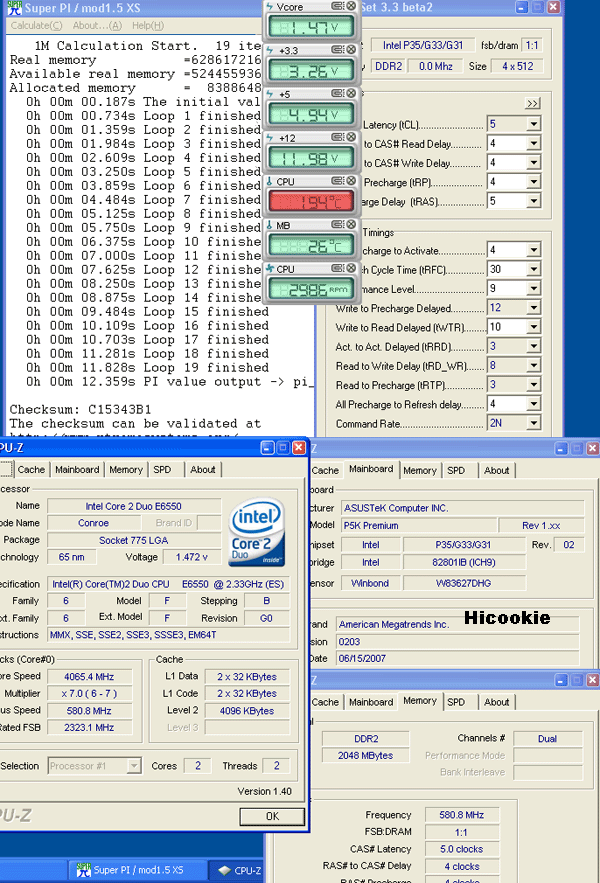600x883 pixels.
Task: Open the Precharge (tRP) value dropdown
Action: (x=533, y=182)
